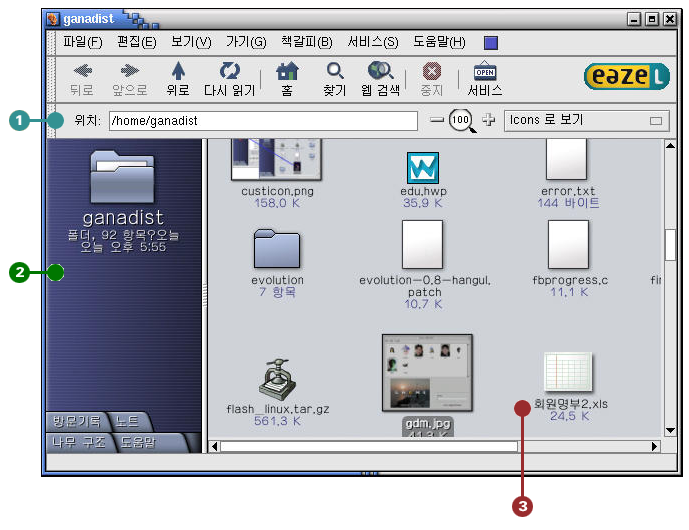Click the 위치 location input field
Screen dimensions: 689x530
tap(263, 120)
